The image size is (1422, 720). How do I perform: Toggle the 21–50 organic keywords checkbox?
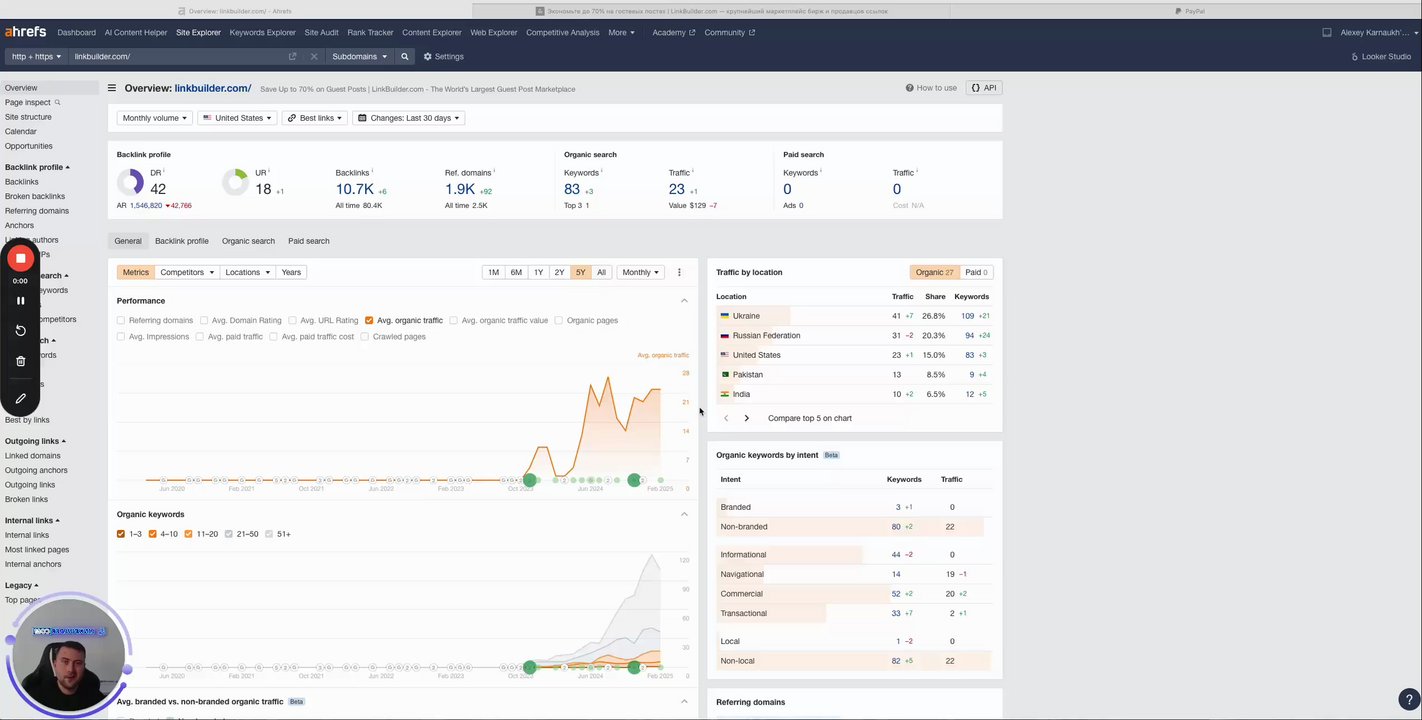[x=229, y=534]
